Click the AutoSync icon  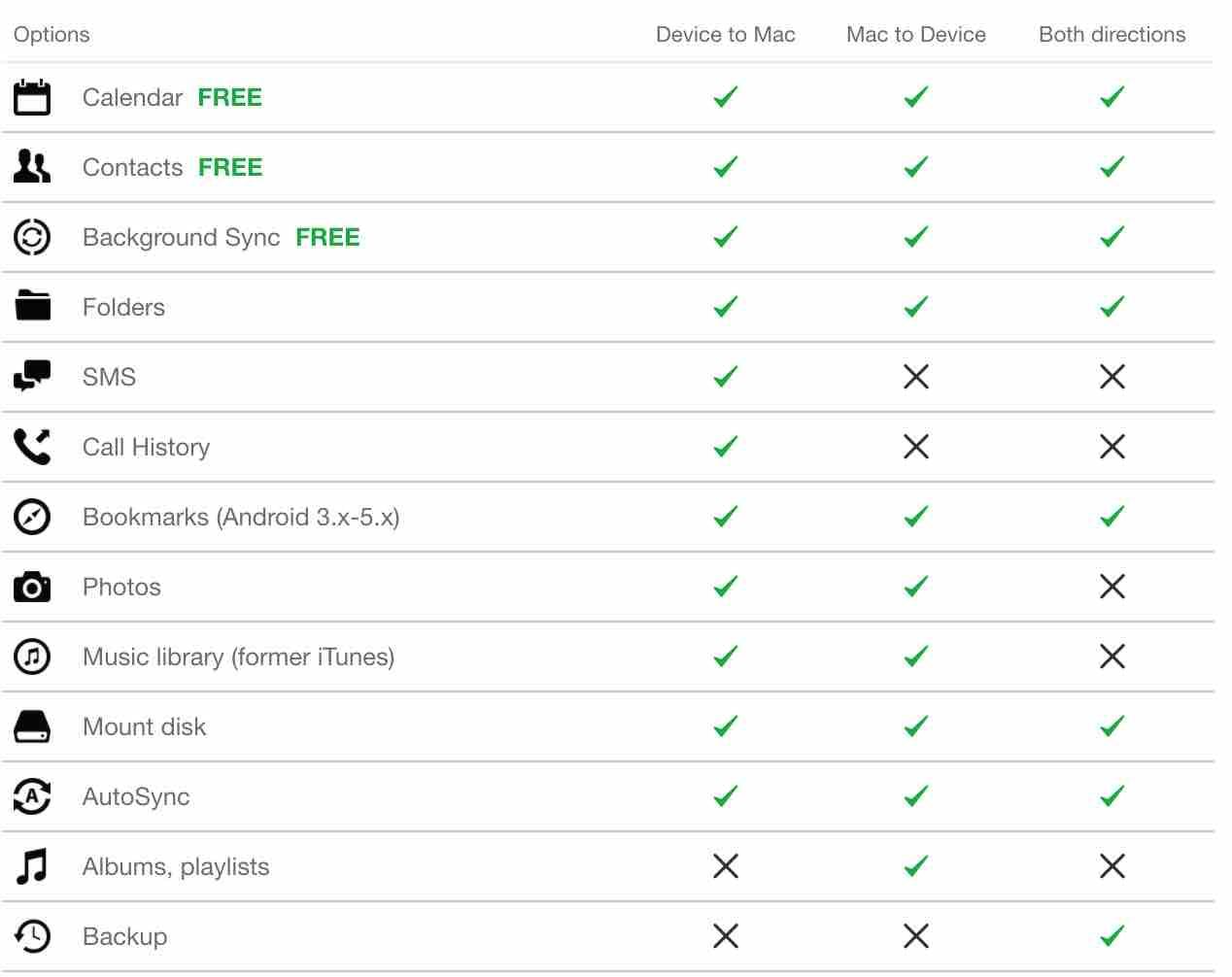click(32, 796)
